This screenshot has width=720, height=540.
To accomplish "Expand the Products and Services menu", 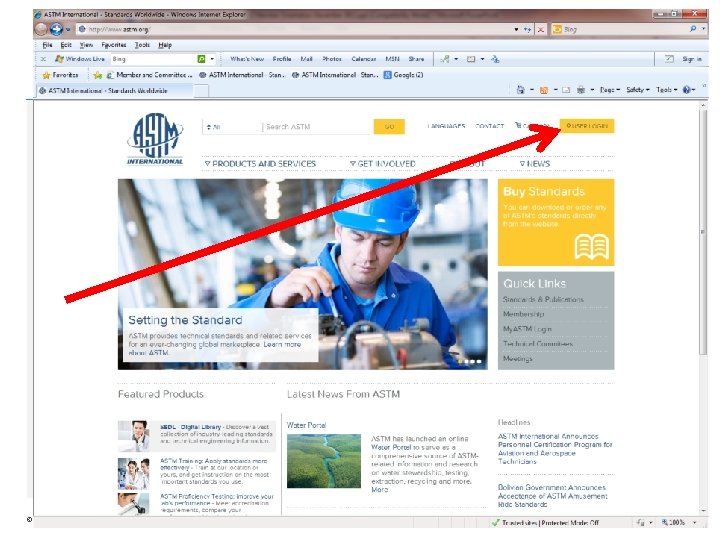I will pyautogui.click(x=260, y=164).
